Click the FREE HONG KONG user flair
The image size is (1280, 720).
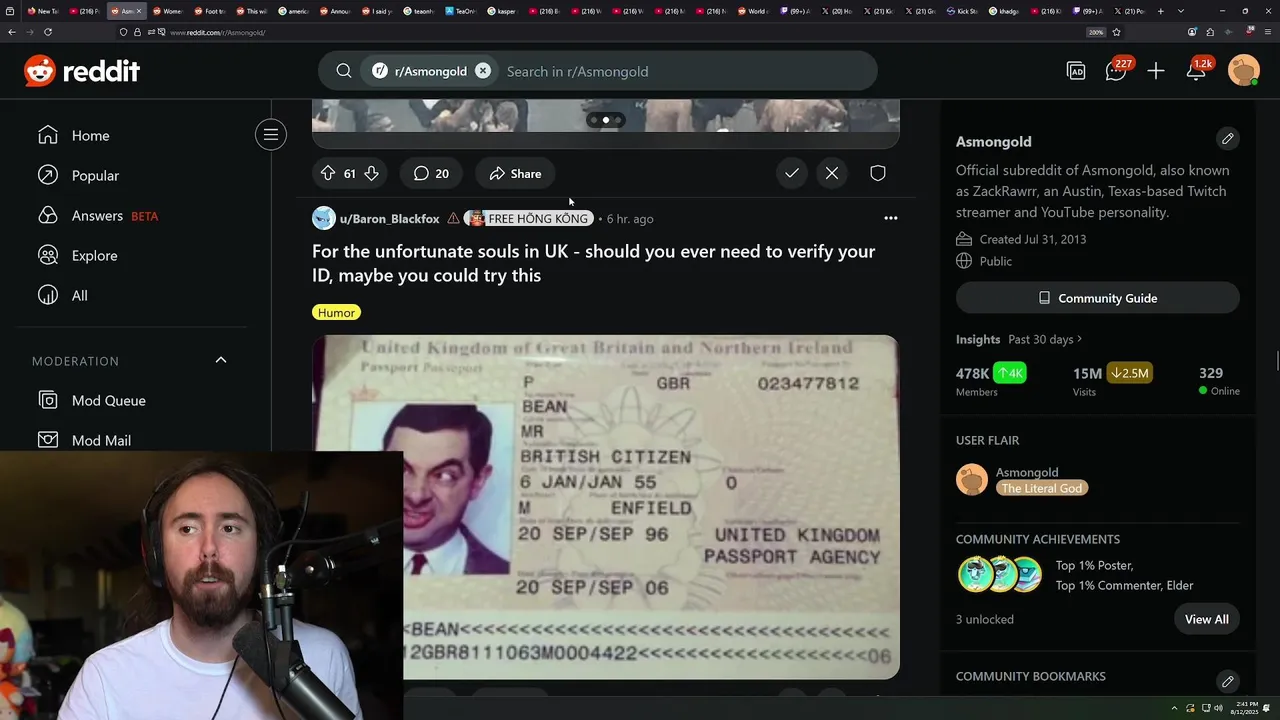529,218
